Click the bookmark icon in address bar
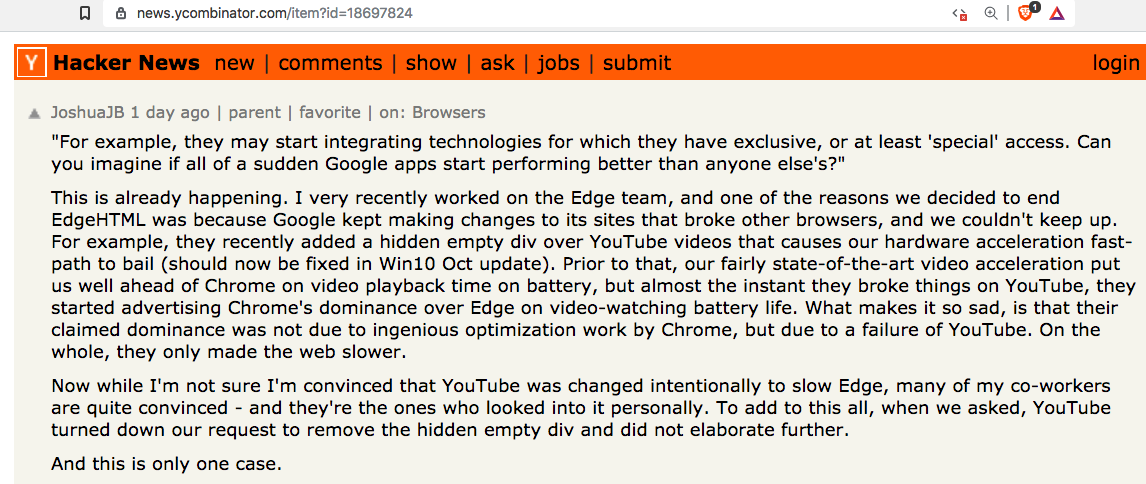The width and height of the screenshot is (1146, 484). pos(85,13)
